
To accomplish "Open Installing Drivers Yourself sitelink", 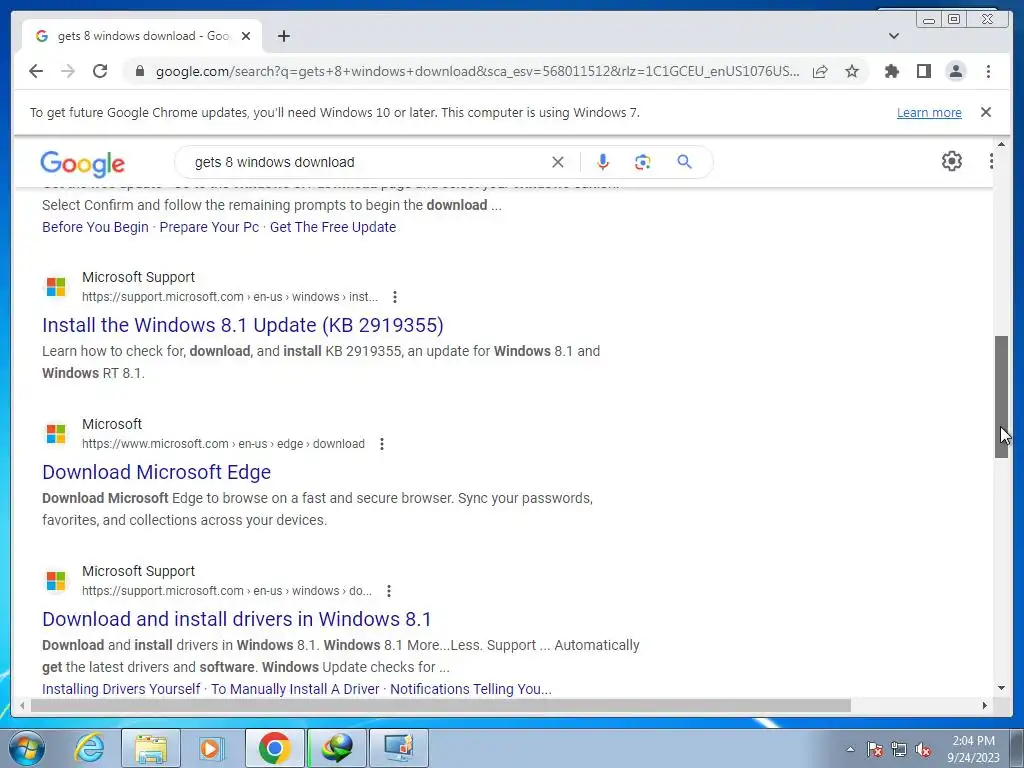I will pos(121,689).
